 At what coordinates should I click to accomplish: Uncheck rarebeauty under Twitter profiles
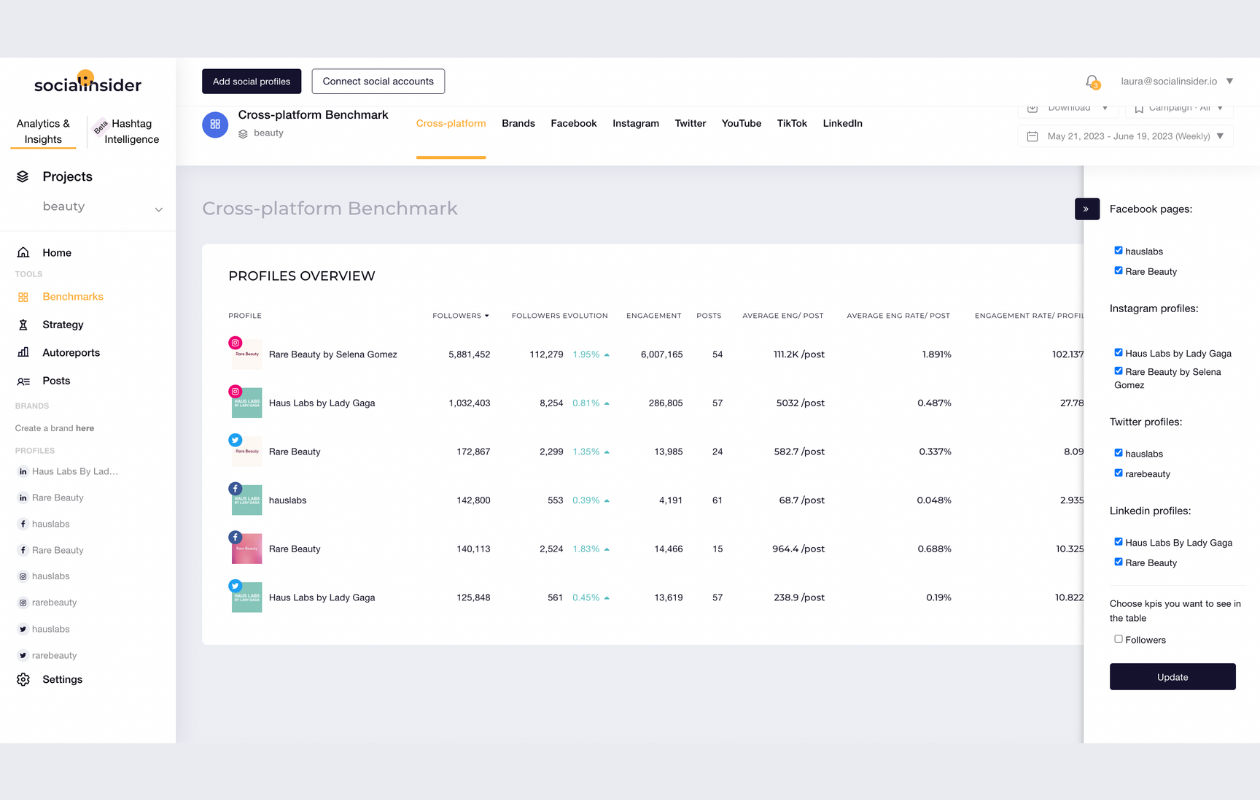tap(1118, 473)
